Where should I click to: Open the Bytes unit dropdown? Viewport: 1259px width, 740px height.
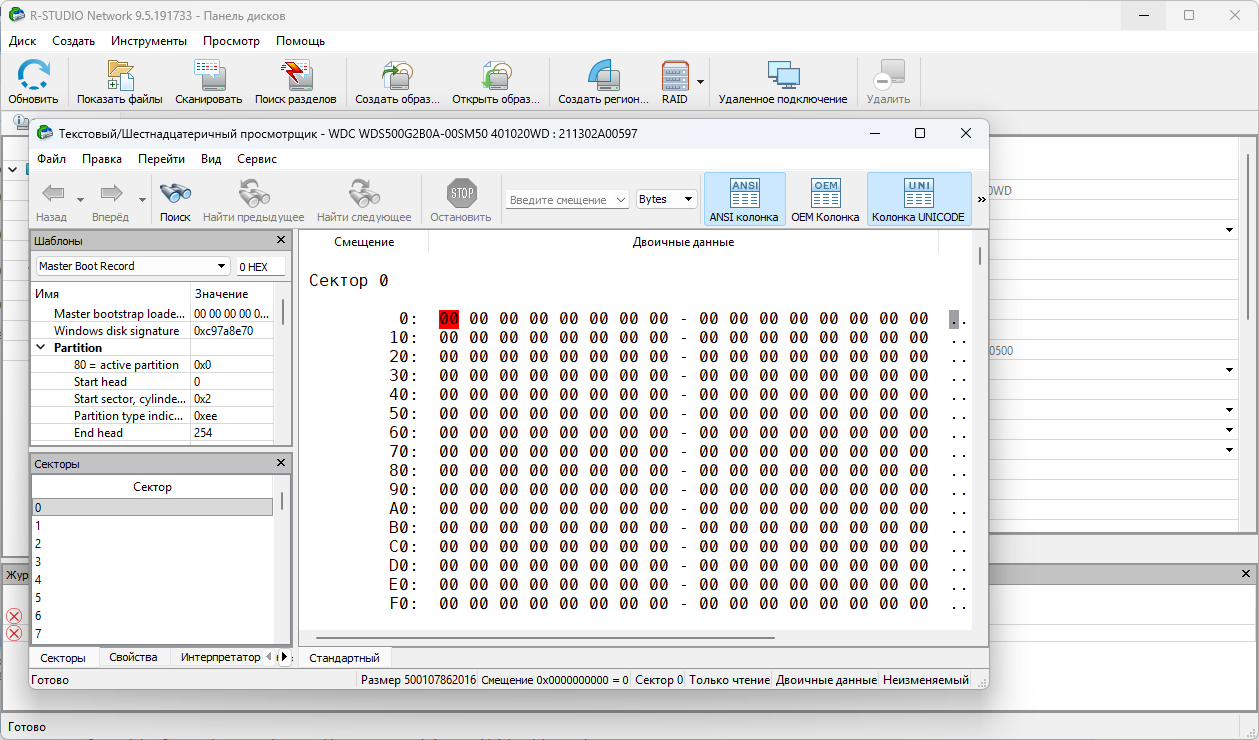pos(667,199)
